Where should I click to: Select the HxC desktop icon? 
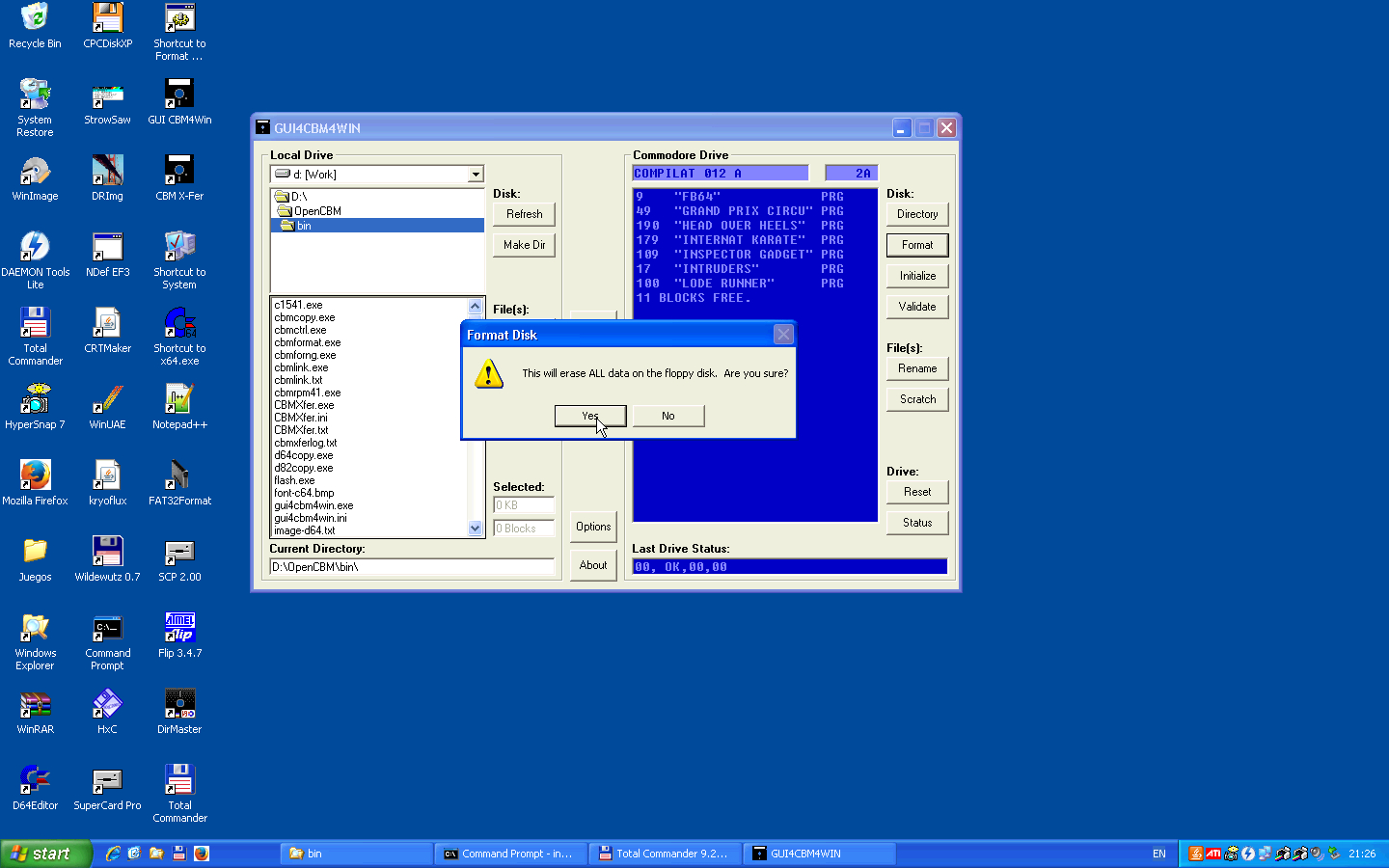[107, 712]
